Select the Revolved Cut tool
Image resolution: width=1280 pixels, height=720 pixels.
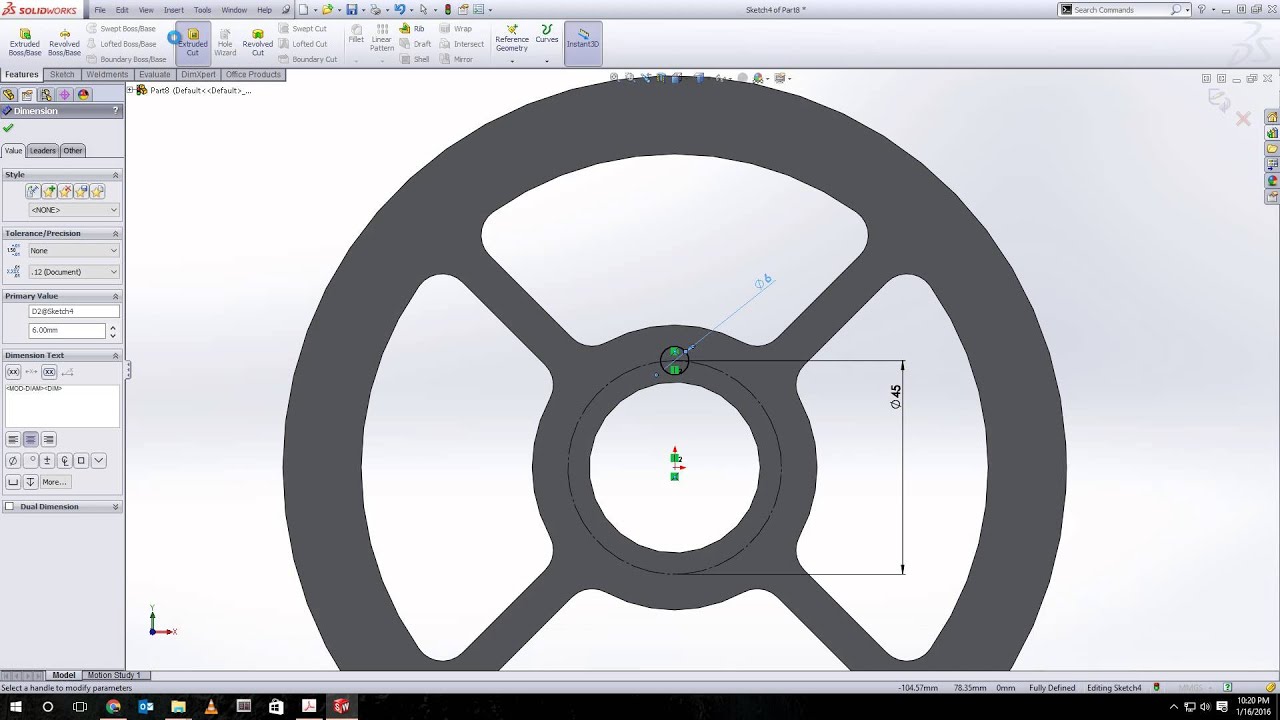(258, 41)
